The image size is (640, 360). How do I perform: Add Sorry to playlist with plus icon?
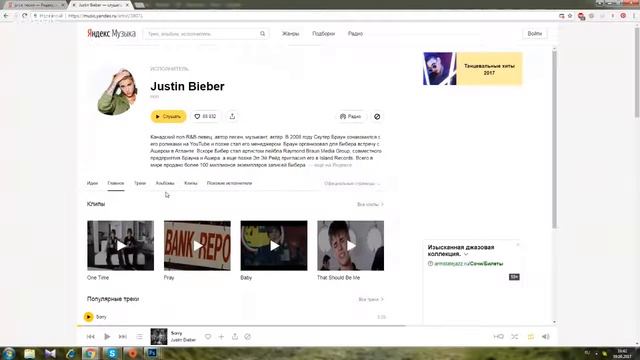[x=221, y=337]
